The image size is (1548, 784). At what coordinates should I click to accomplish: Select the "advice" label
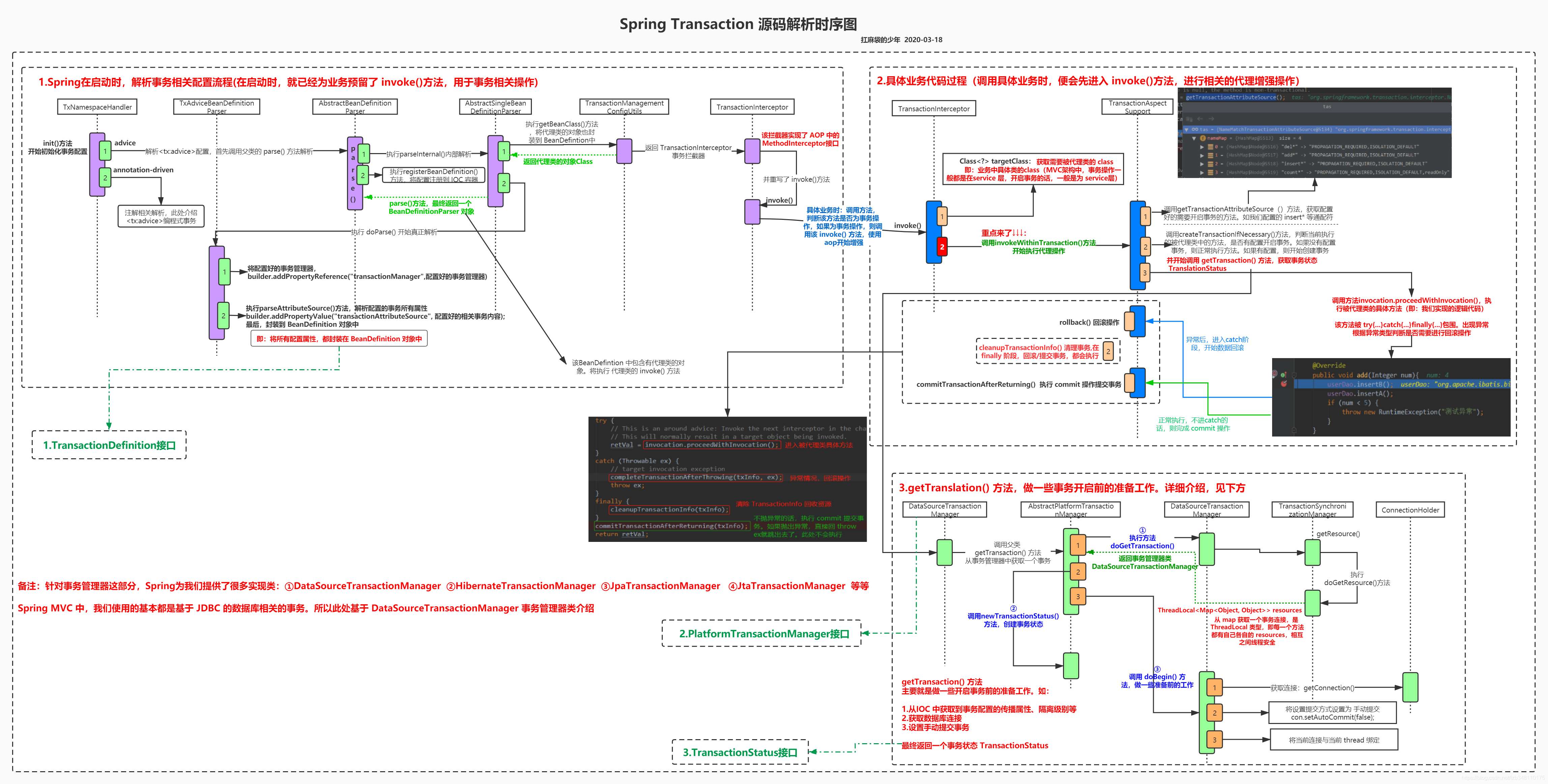coord(125,143)
